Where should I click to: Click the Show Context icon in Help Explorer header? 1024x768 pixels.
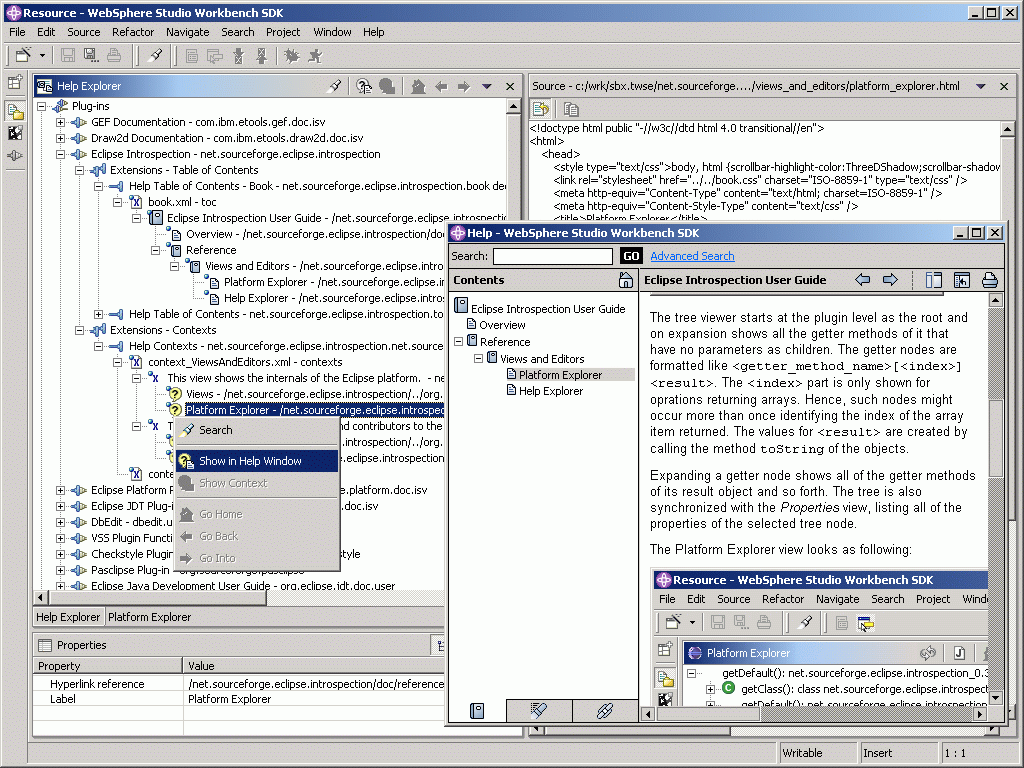click(387, 86)
